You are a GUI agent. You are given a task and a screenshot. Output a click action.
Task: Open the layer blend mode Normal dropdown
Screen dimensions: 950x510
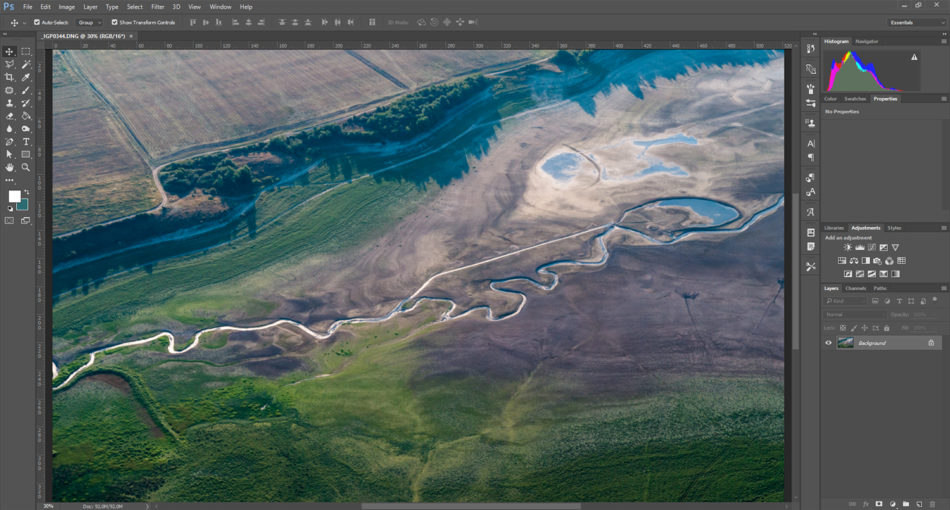pos(848,314)
